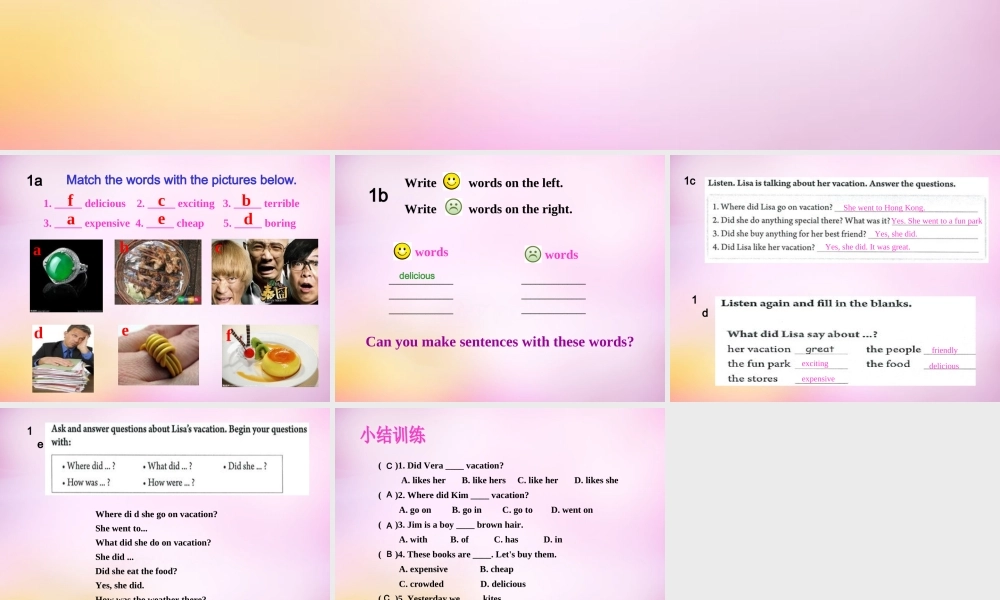Click the green "delicious" entry under happy words
This screenshot has width=1000, height=600.
[x=417, y=276]
